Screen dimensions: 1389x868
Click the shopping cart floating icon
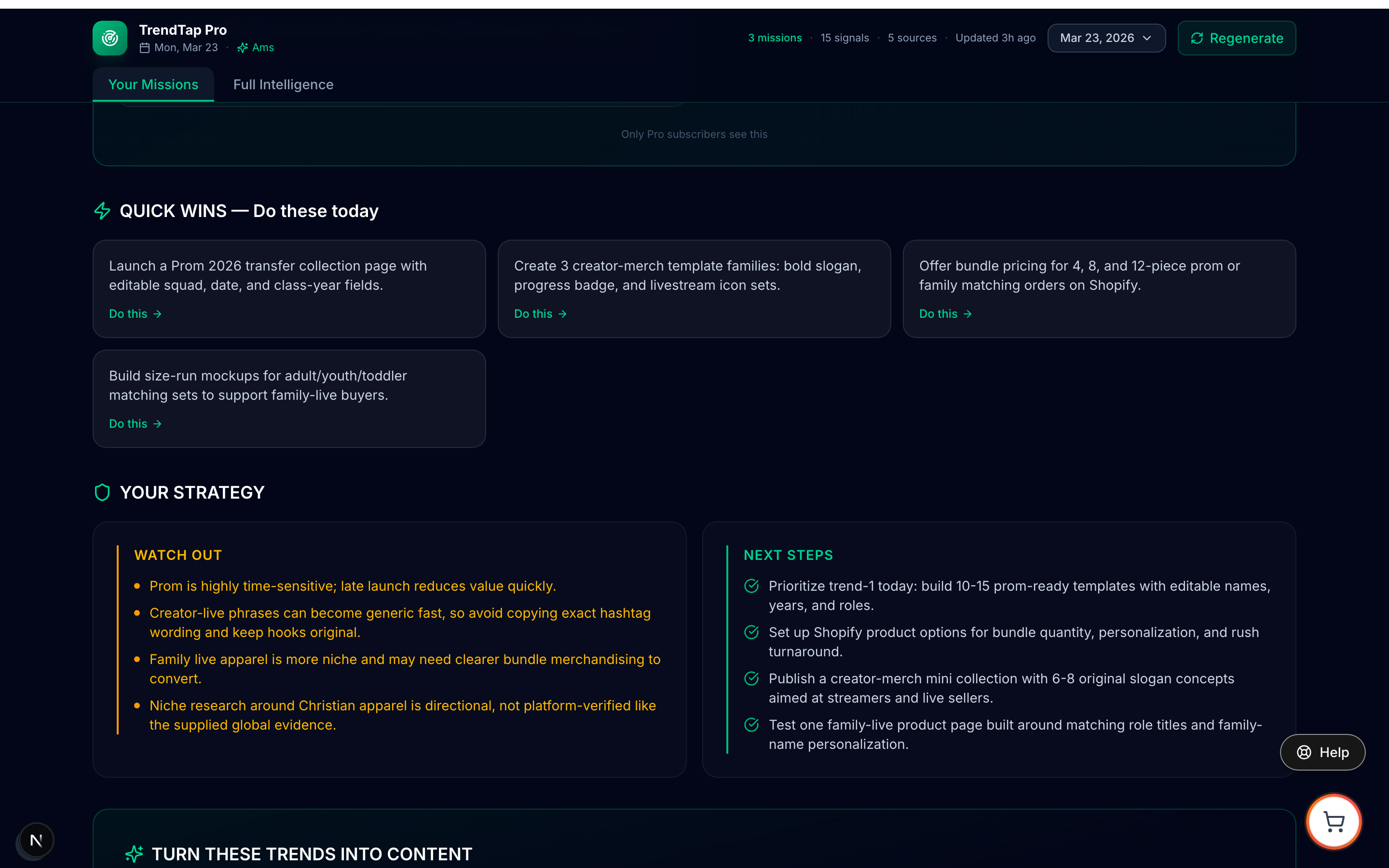1334,822
